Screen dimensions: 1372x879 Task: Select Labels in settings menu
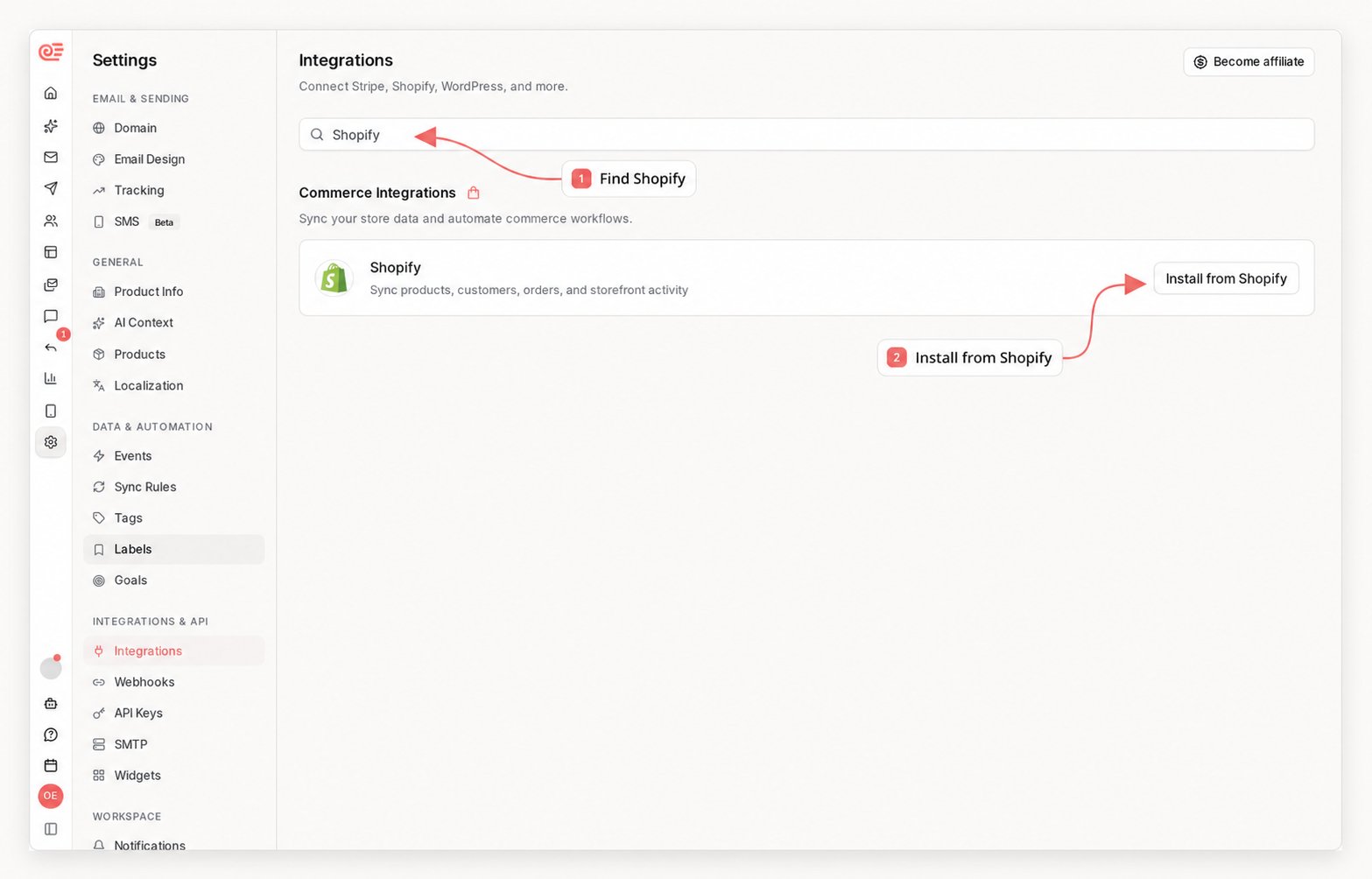point(174,549)
